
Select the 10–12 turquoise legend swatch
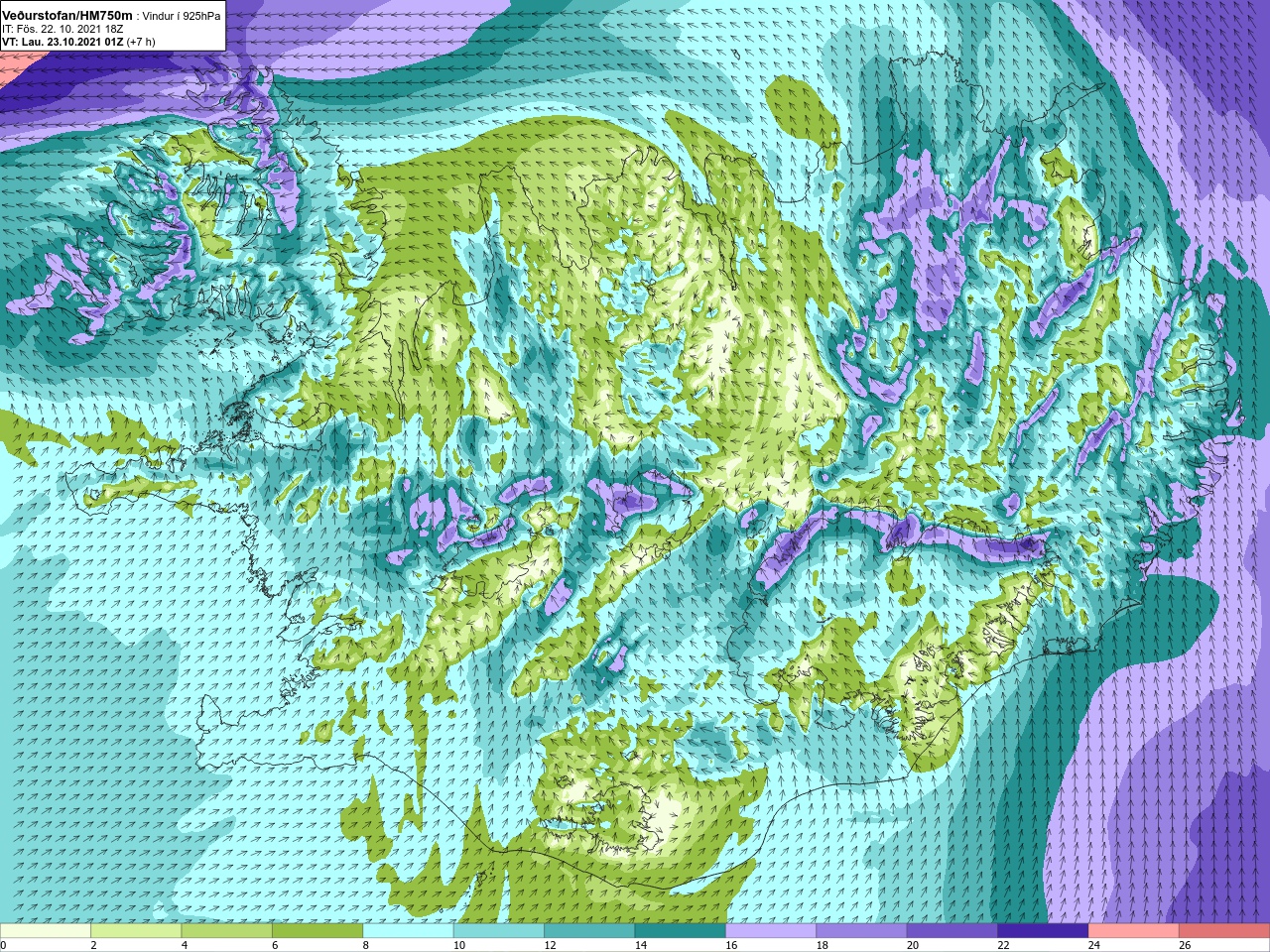pos(498,931)
